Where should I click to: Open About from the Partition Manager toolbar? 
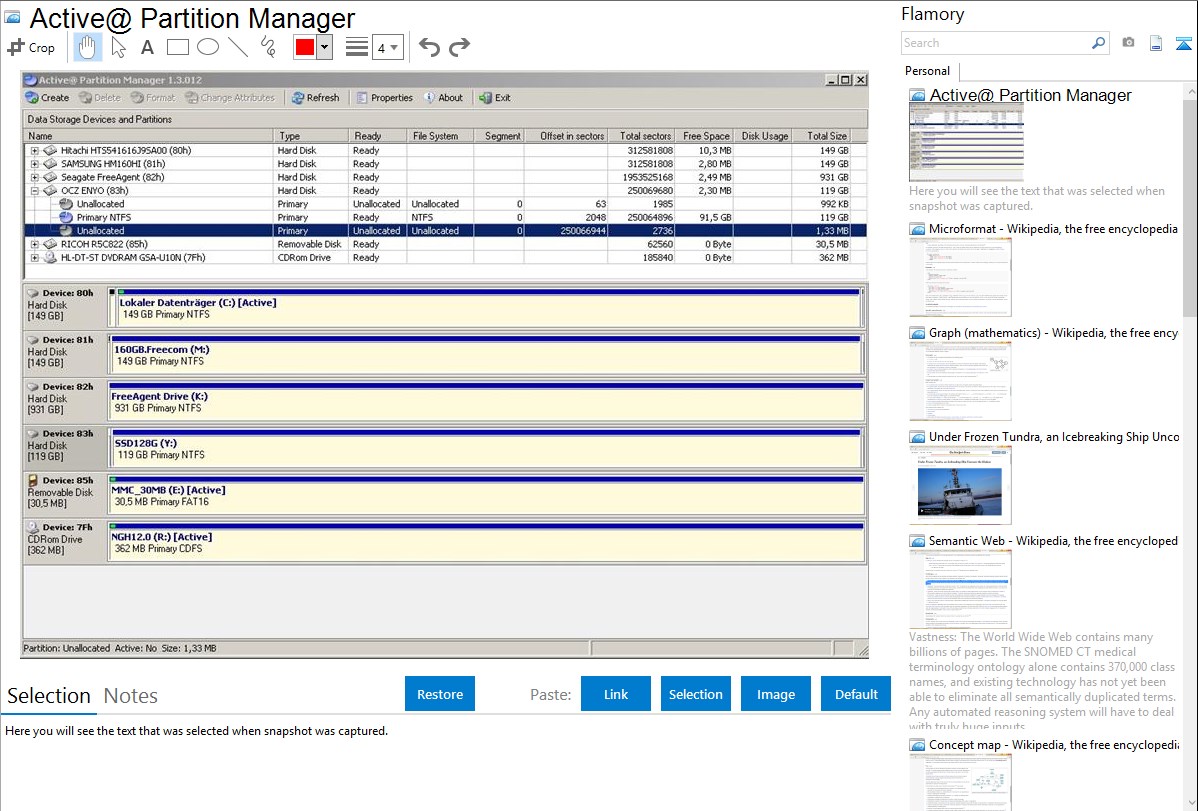click(443, 98)
